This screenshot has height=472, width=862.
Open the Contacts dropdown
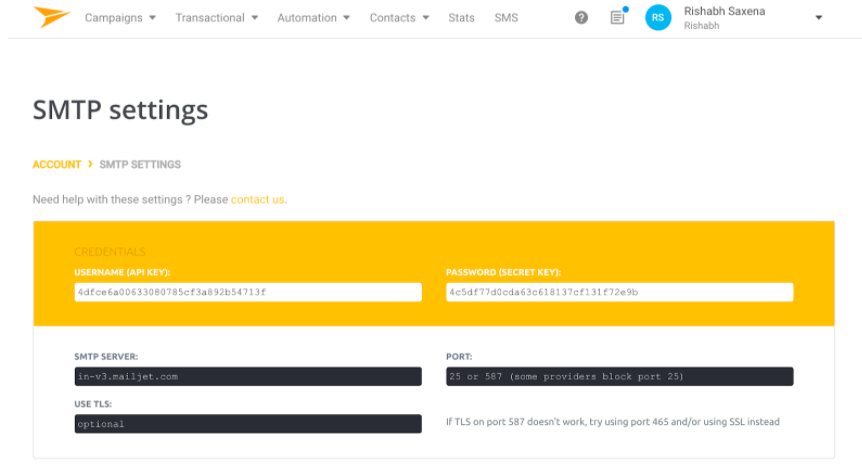coord(399,18)
